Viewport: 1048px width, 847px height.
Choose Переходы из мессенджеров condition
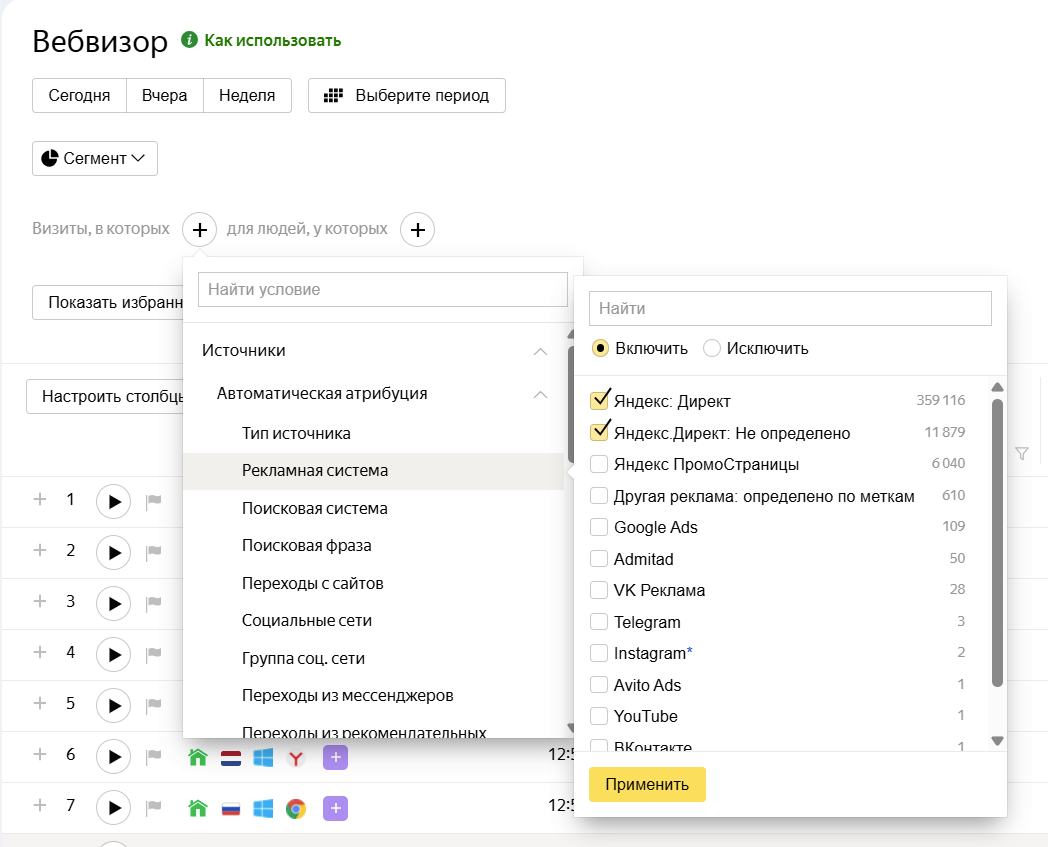click(348, 695)
